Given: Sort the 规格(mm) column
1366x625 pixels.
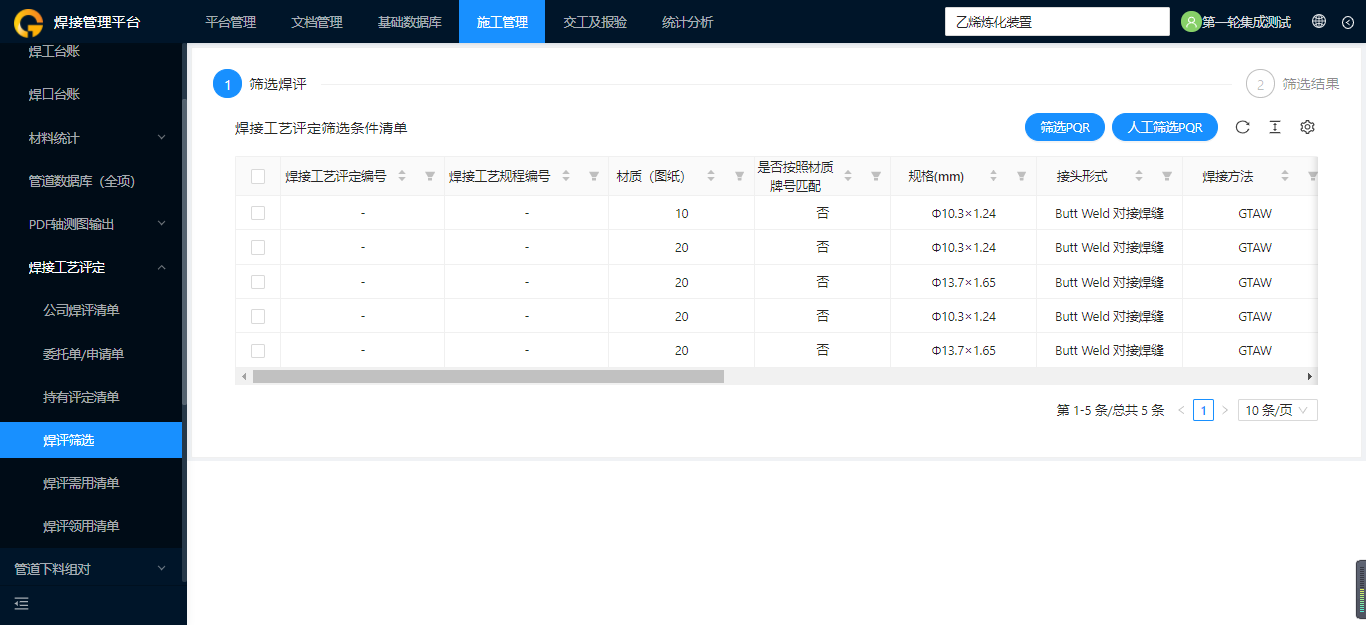Looking at the screenshot, I should click(x=994, y=176).
